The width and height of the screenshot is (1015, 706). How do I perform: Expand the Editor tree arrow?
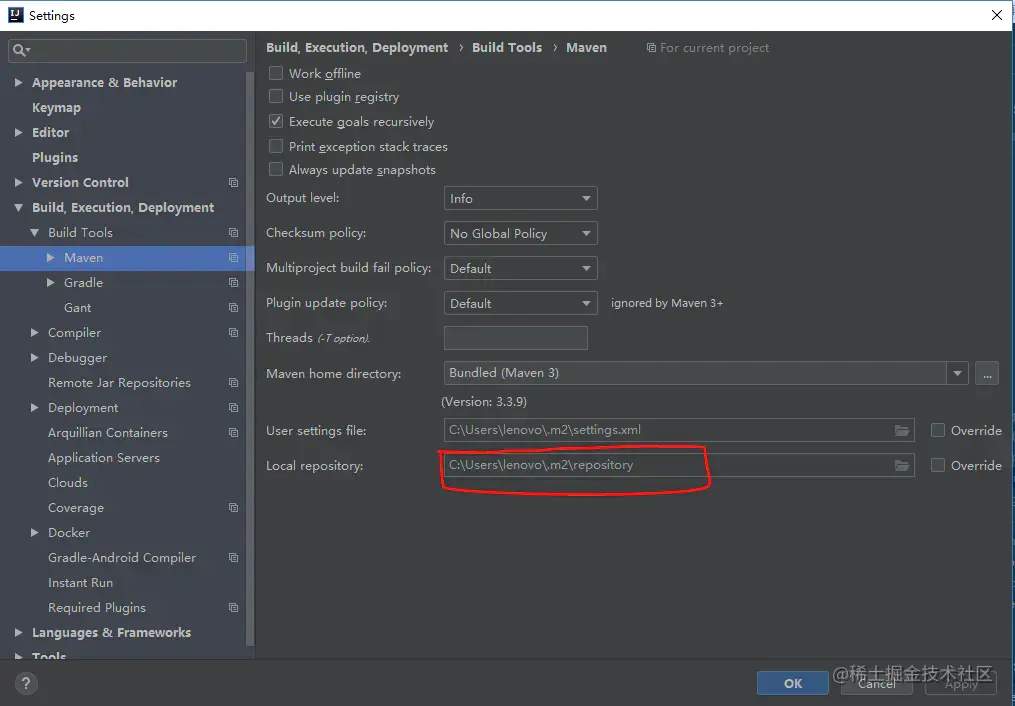18,132
